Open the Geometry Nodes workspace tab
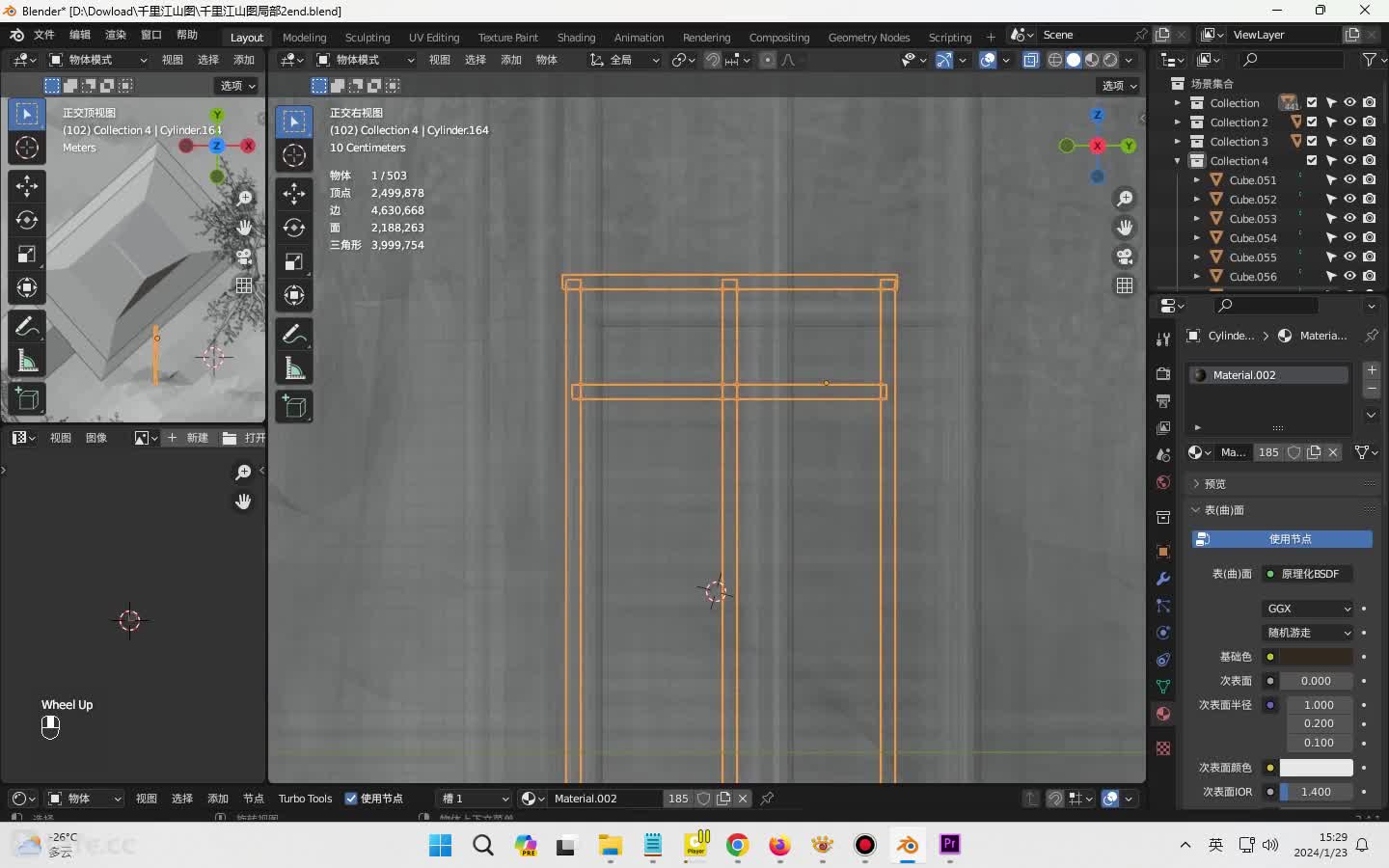This screenshot has width=1389, height=868. pyautogui.click(x=869, y=38)
